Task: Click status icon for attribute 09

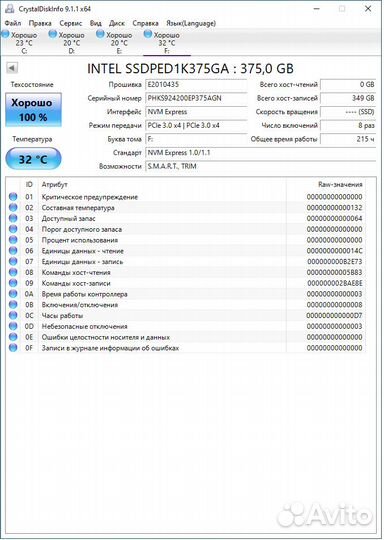Action: coord(13,283)
